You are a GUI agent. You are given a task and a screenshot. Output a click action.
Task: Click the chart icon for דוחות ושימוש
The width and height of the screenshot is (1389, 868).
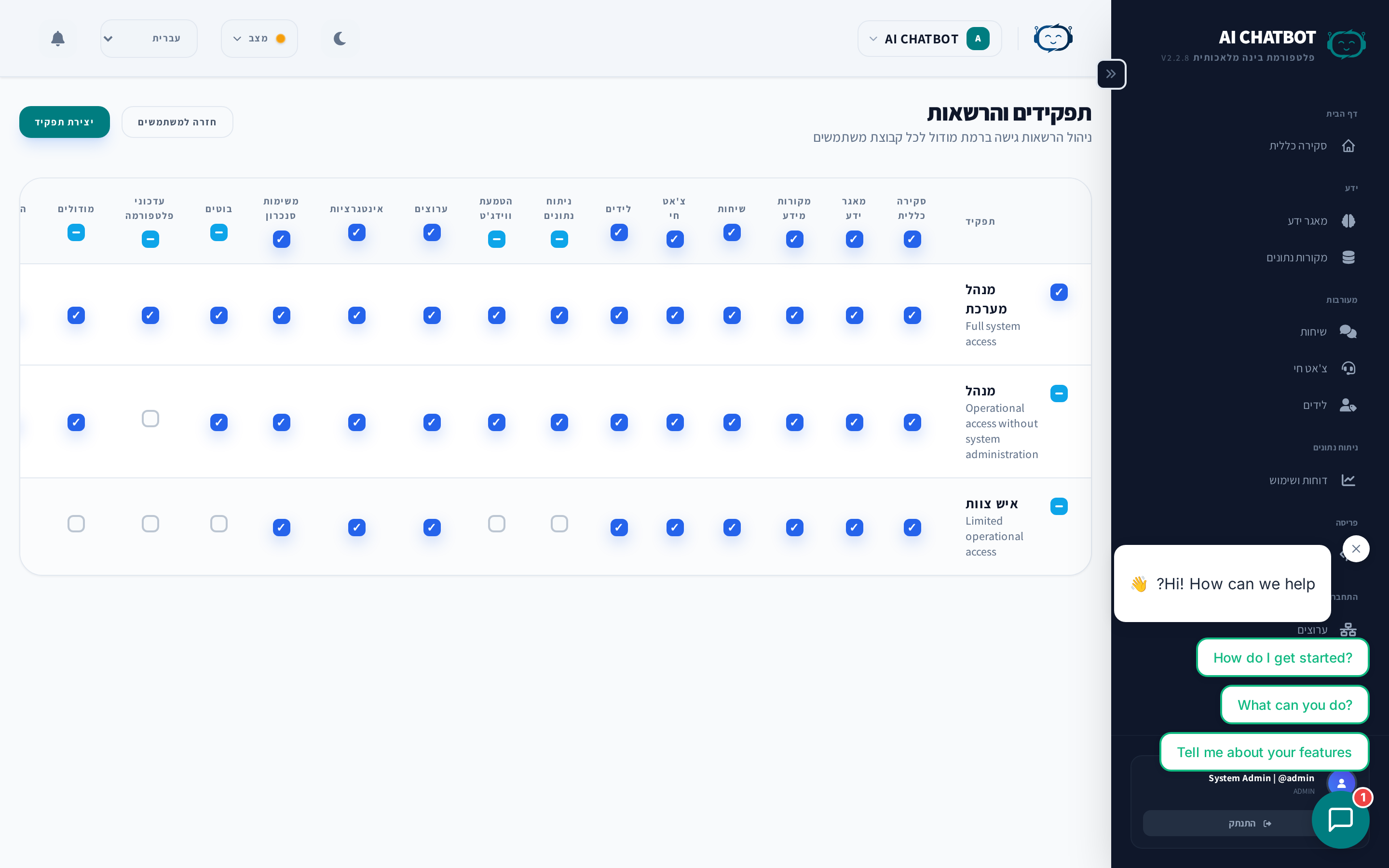[x=1348, y=480]
